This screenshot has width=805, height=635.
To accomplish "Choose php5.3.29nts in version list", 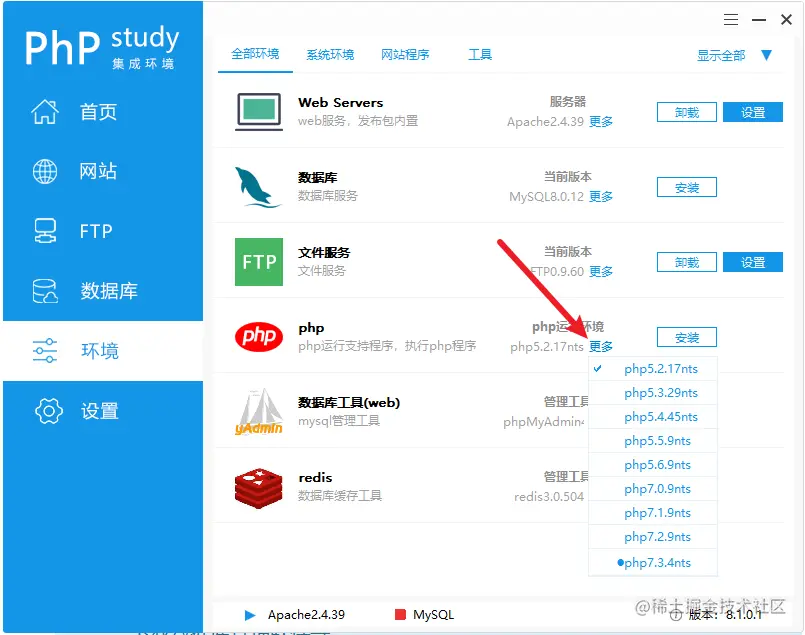I will 653,393.
